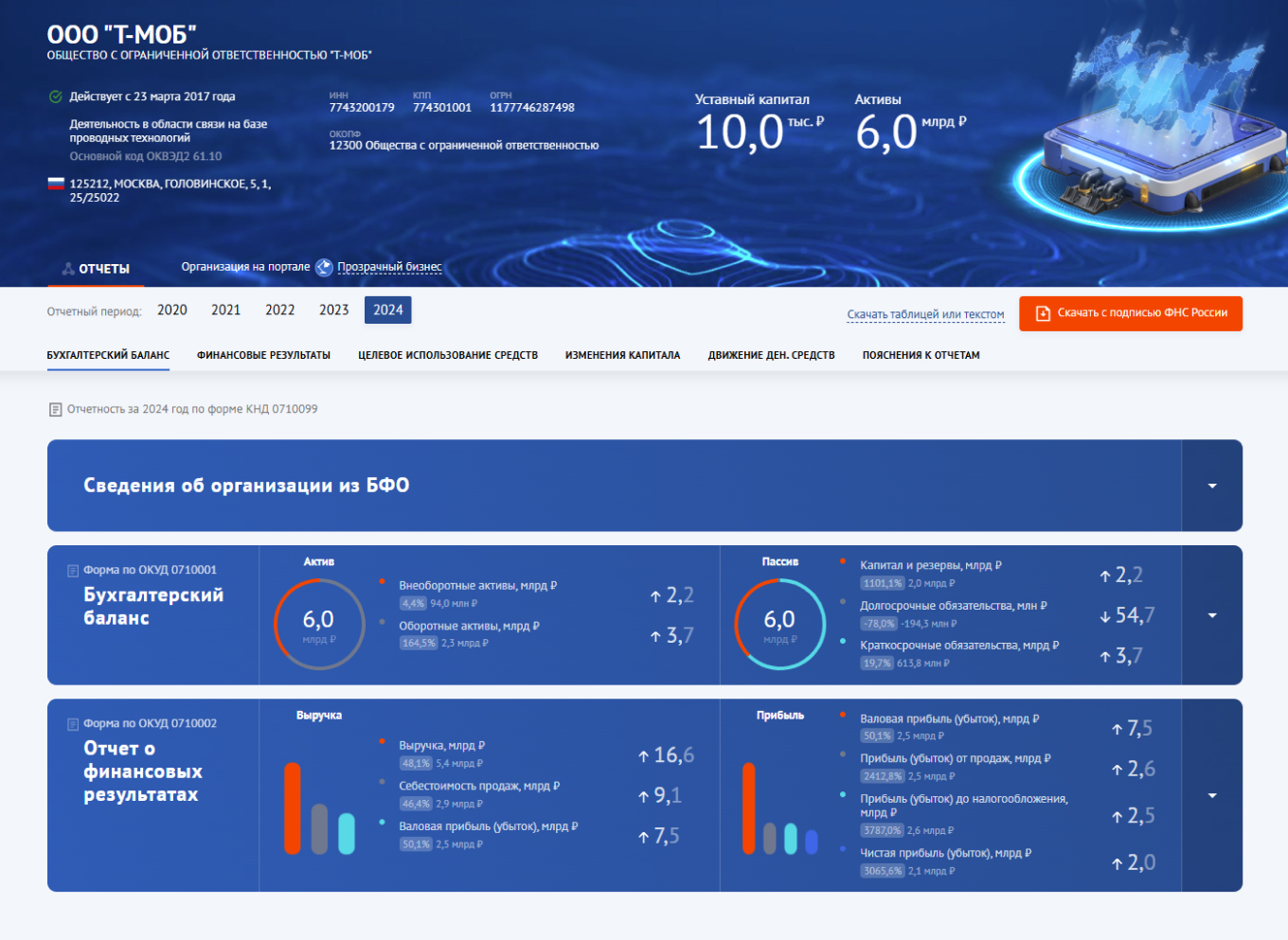Click the Прозрачный бизнес portal logo icon
1288x940 pixels.
click(x=324, y=268)
